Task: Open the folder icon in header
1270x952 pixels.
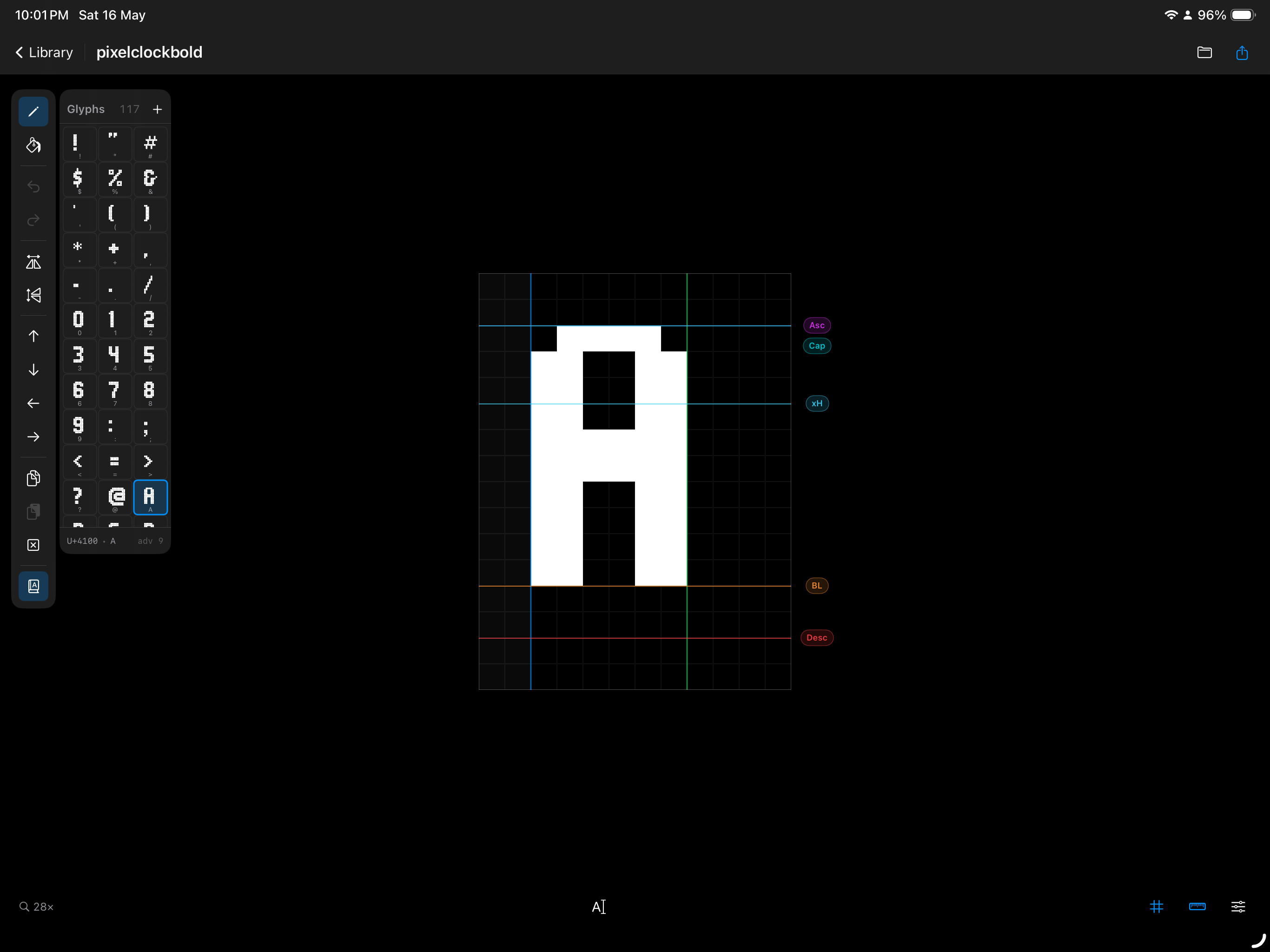Action: [x=1204, y=53]
